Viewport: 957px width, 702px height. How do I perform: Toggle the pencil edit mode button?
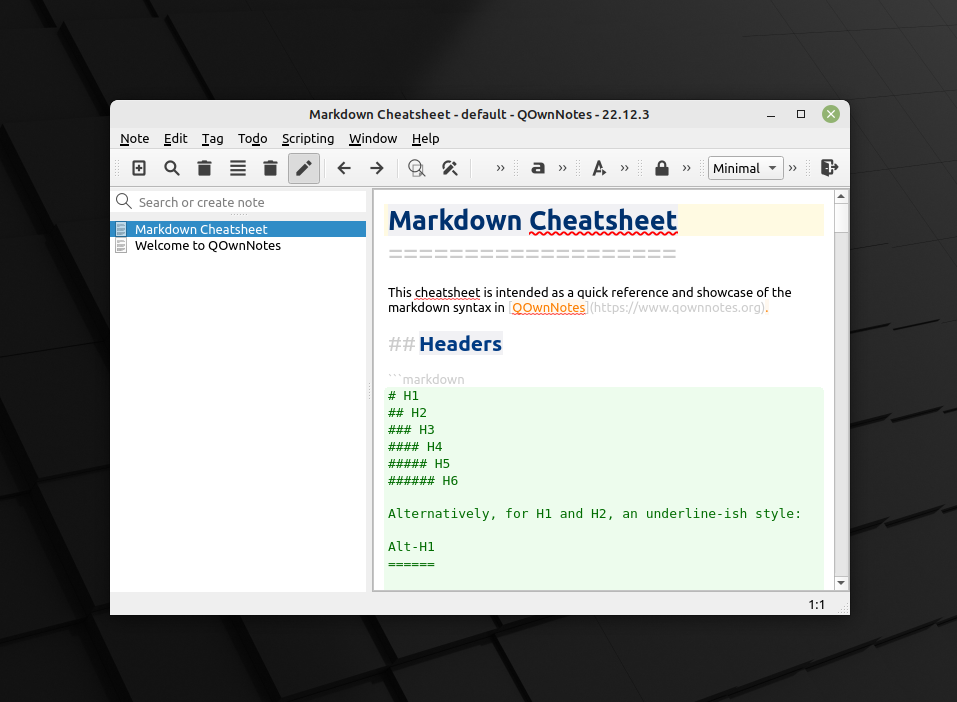303,168
